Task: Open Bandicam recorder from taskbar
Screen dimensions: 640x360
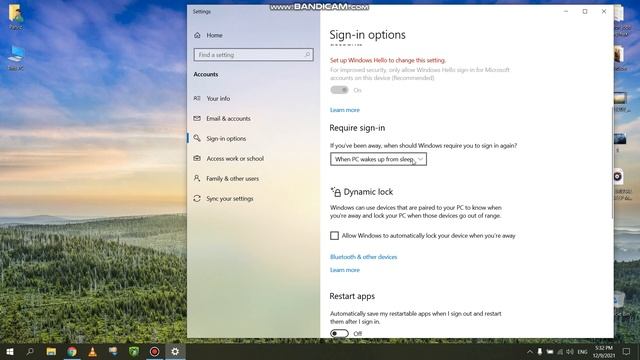Action: click(155, 351)
